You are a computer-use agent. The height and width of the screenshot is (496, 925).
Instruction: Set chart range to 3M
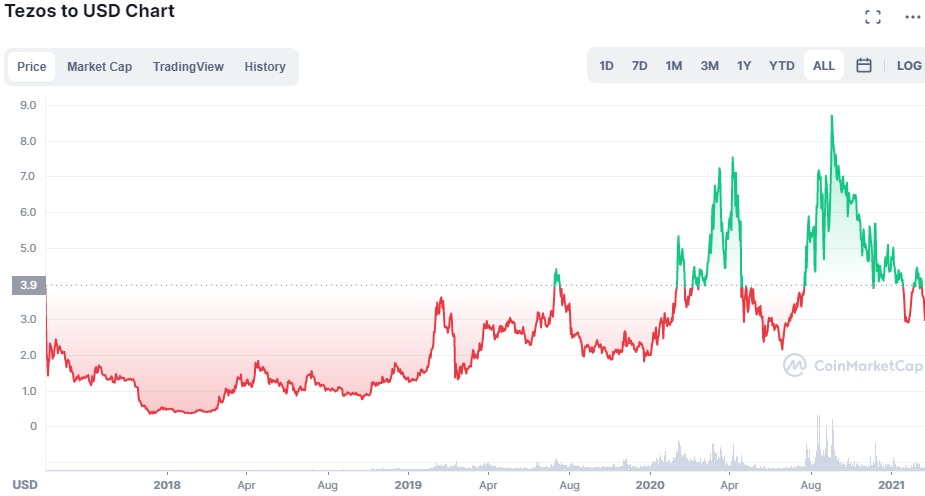tap(710, 65)
